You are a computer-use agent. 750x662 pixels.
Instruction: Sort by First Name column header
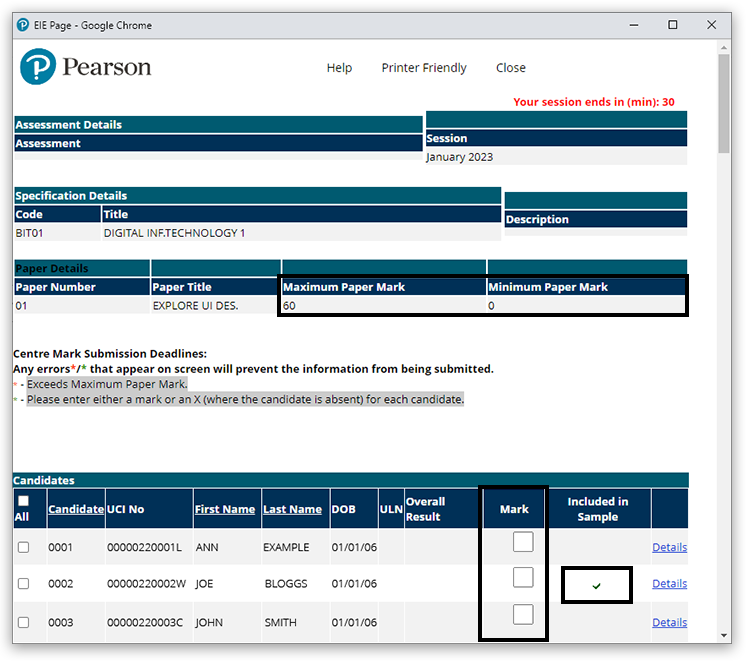[225, 509]
